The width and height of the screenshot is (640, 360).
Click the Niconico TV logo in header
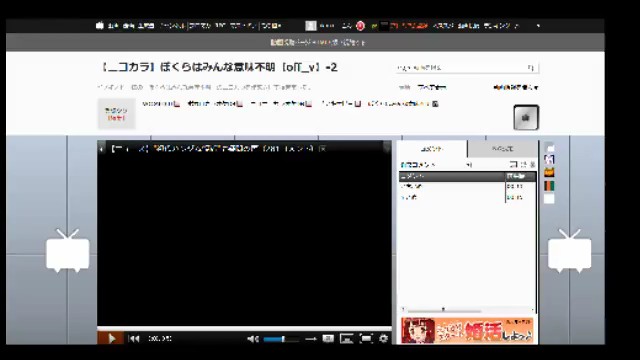(100, 26)
